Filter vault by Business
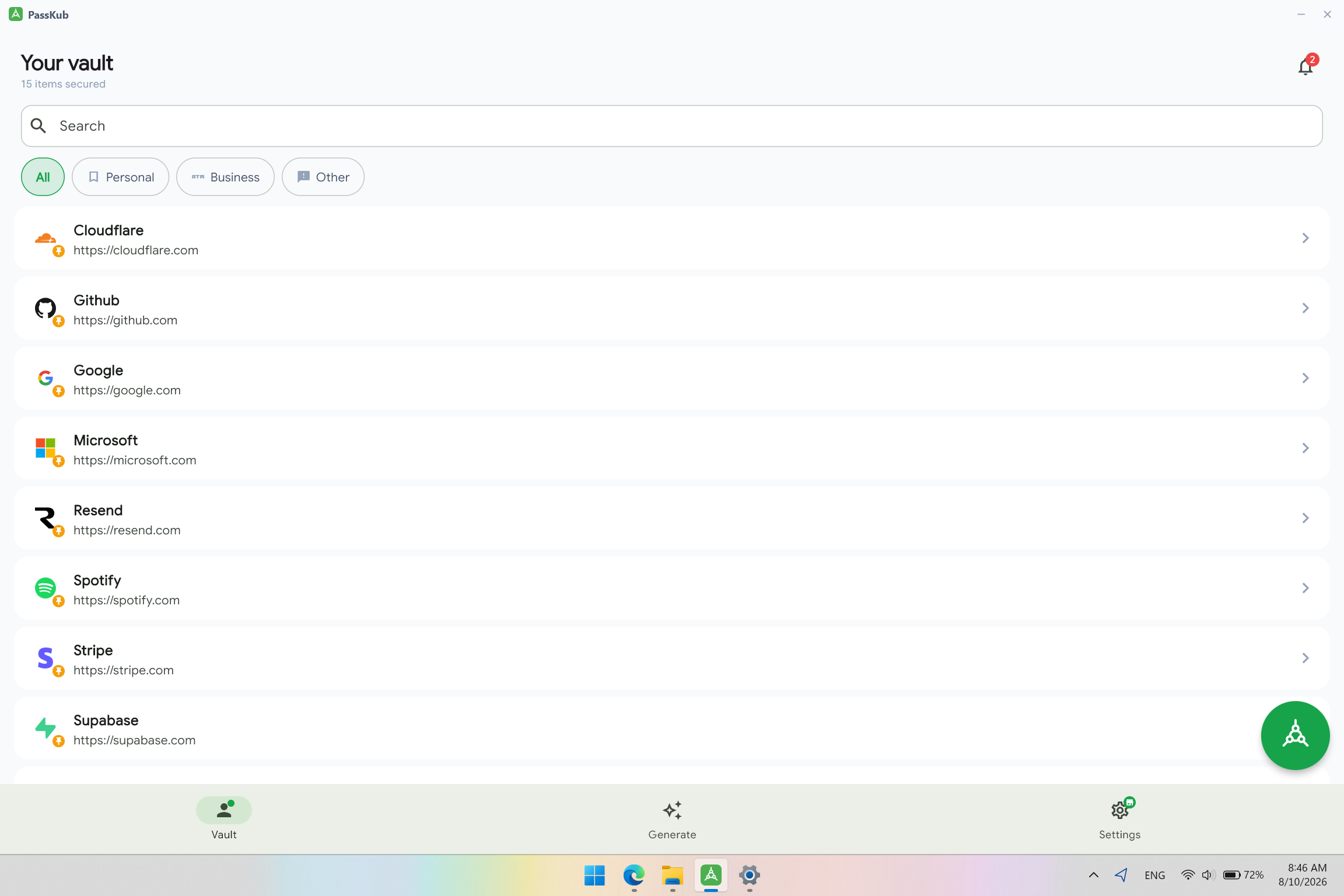1344x896 pixels. click(225, 177)
